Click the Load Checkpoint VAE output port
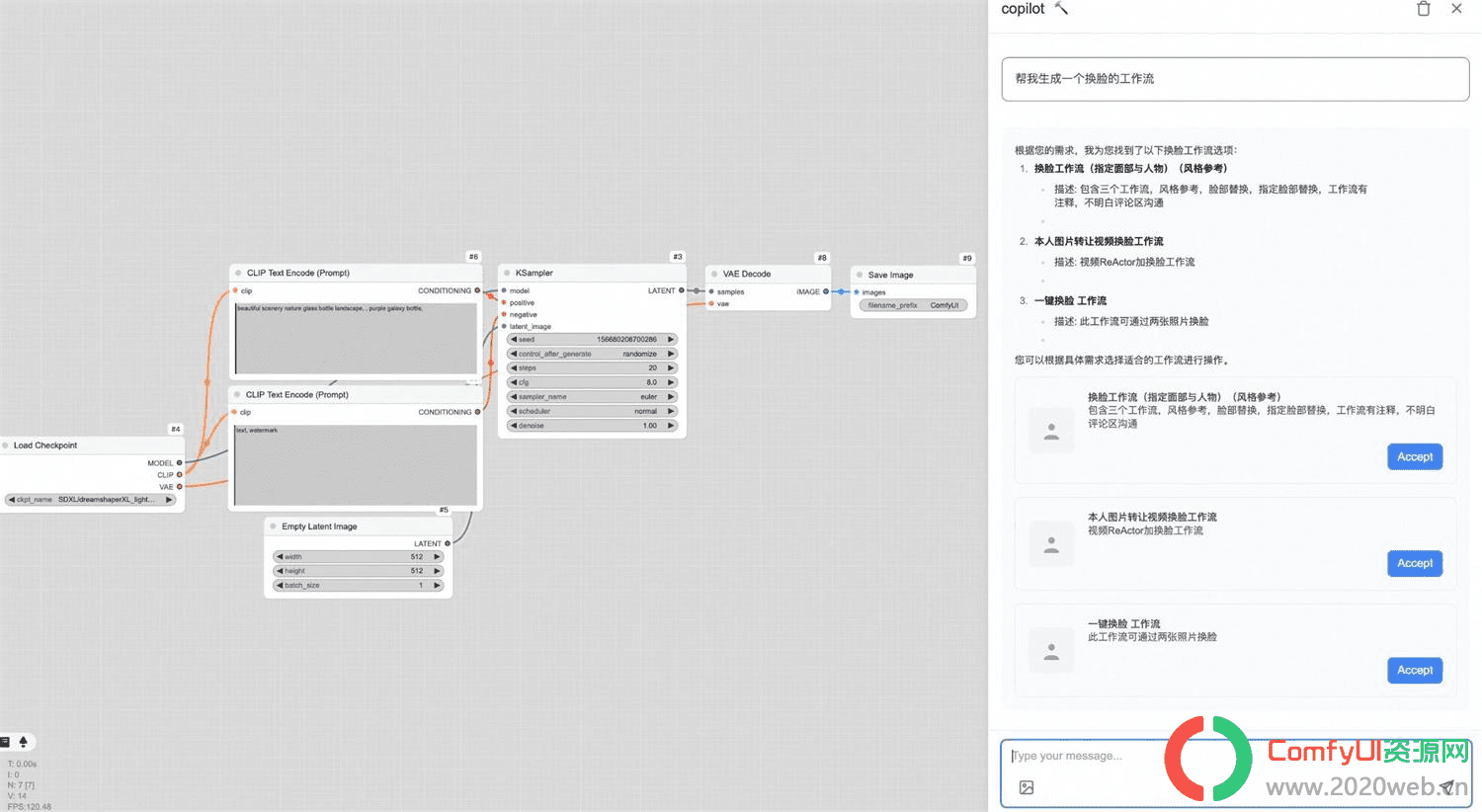This screenshot has width=1482, height=812. pos(179,486)
